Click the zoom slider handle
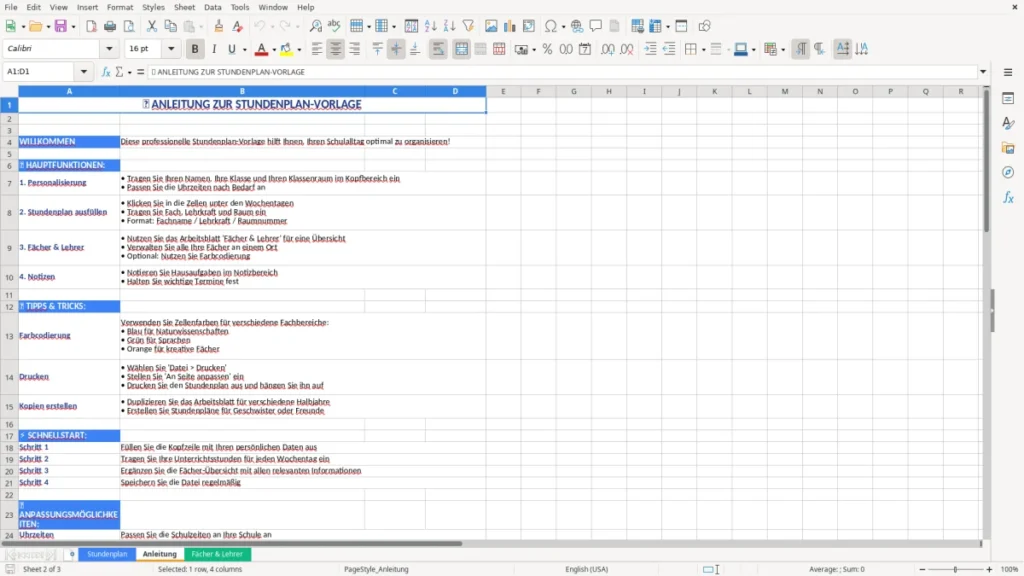This screenshot has height=576, width=1024. pyautogui.click(x=955, y=569)
